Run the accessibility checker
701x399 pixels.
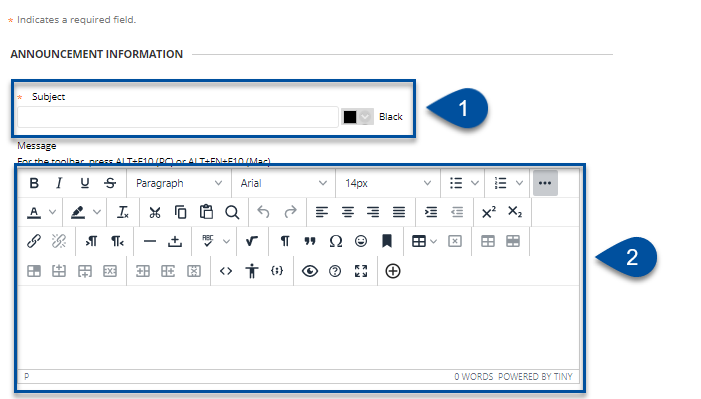pos(252,271)
